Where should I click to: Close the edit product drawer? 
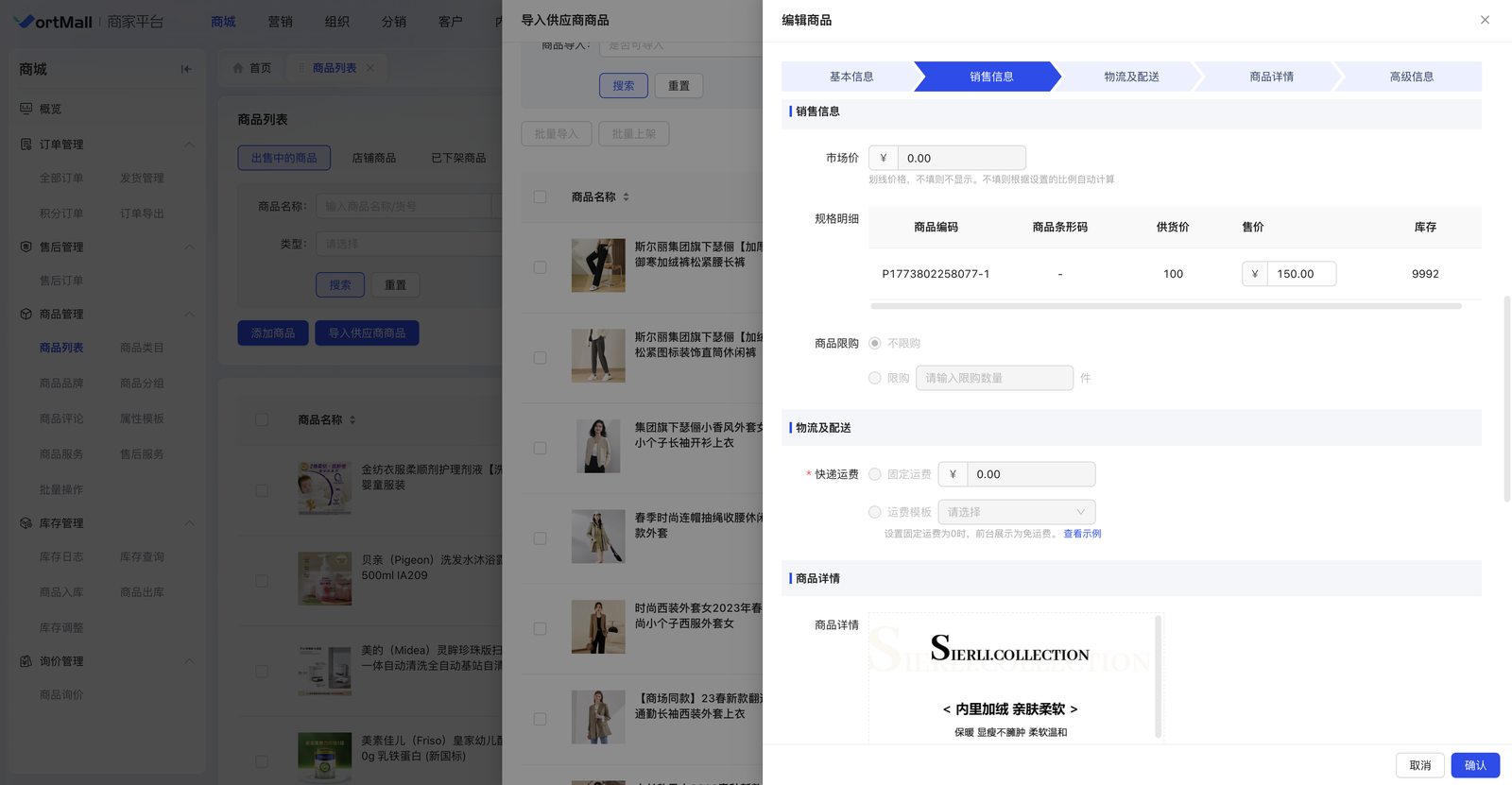pyautogui.click(x=1485, y=20)
